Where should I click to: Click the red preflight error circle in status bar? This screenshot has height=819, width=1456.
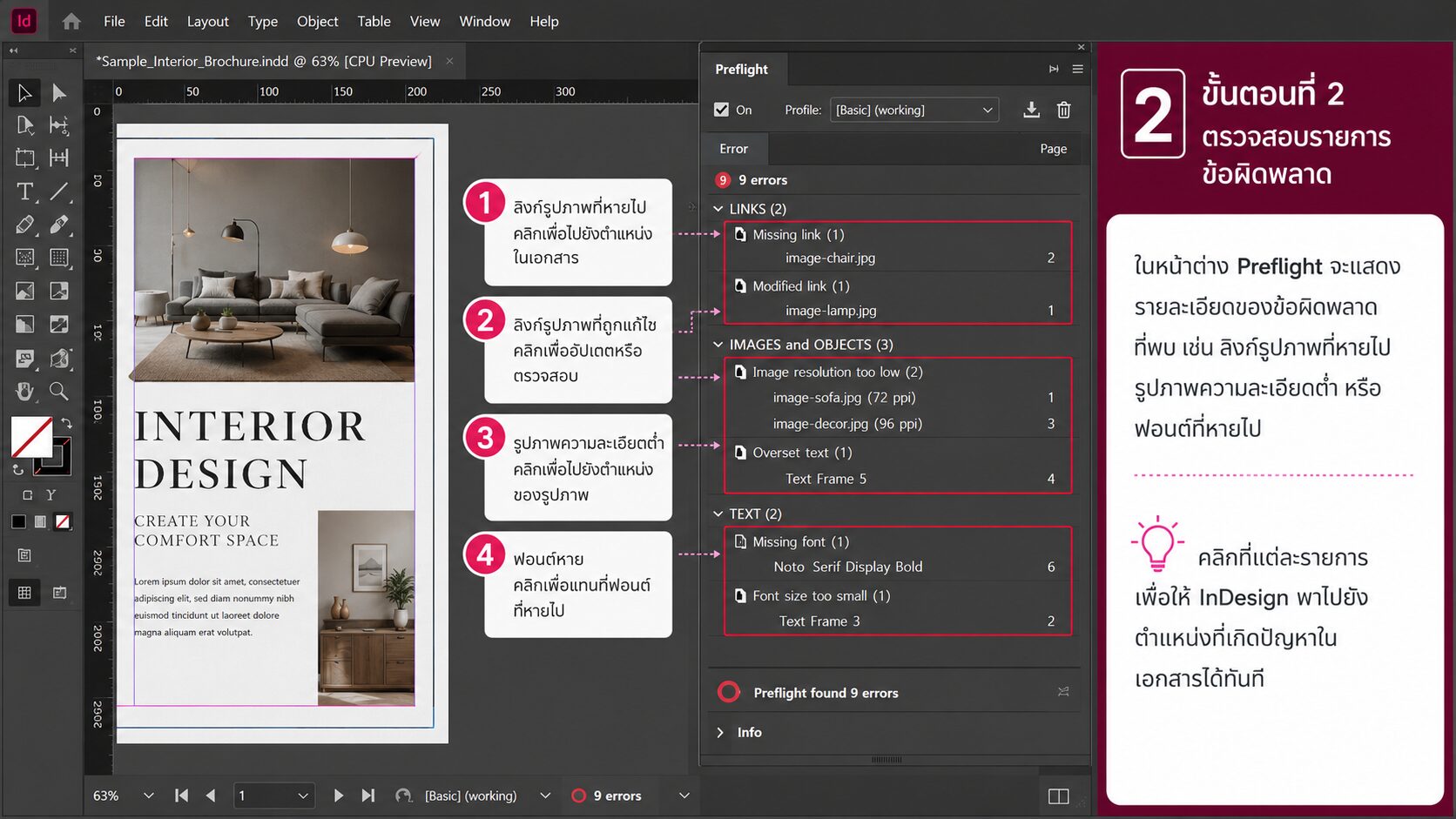click(578, 796)
